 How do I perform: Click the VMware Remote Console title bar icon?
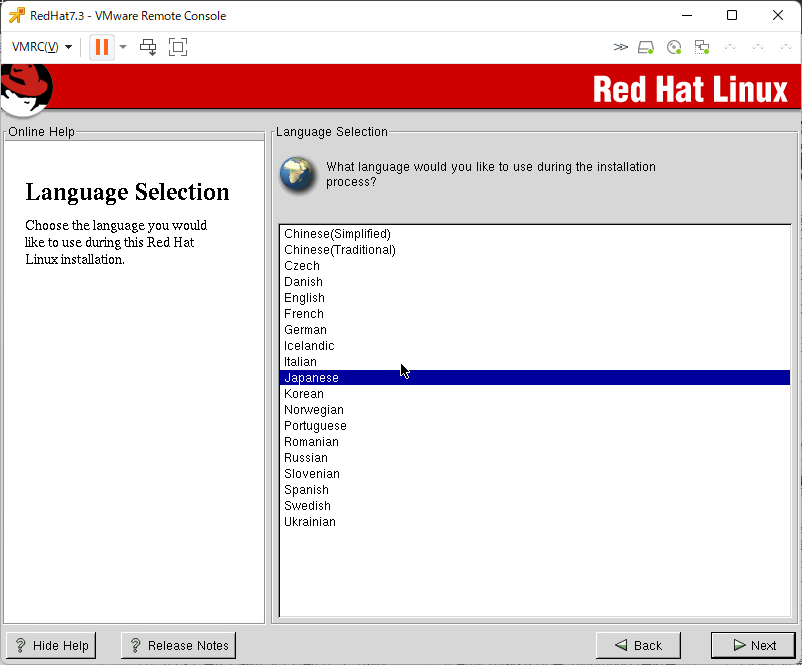click(x=17, y=15)
